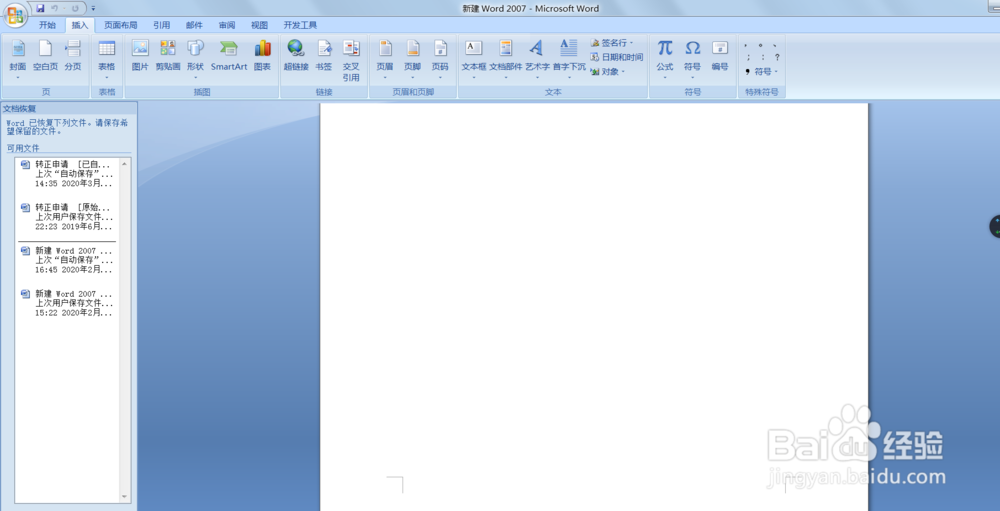Open the 形状 shapes gallery

tap(196, 59)
